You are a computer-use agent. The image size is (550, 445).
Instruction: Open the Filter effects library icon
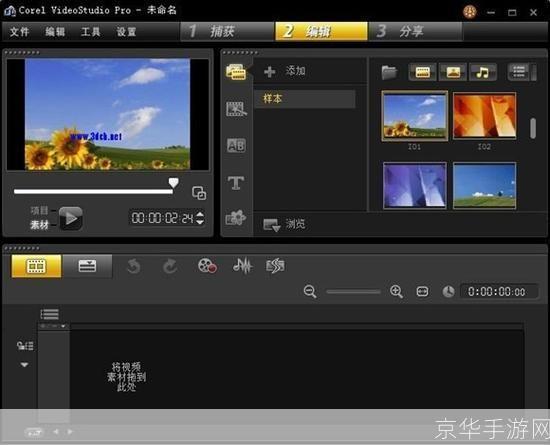tap(236, 218)
